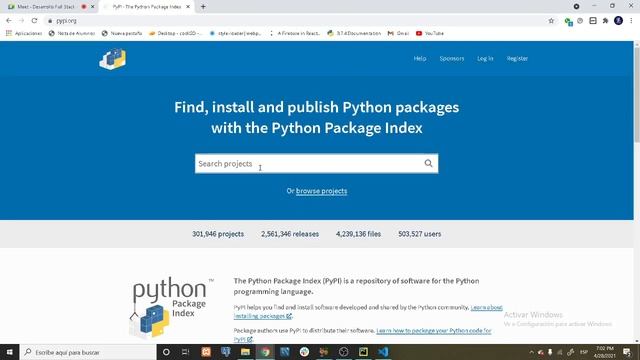Open the XAMPP taskbar icon

[x=206, y=352]
